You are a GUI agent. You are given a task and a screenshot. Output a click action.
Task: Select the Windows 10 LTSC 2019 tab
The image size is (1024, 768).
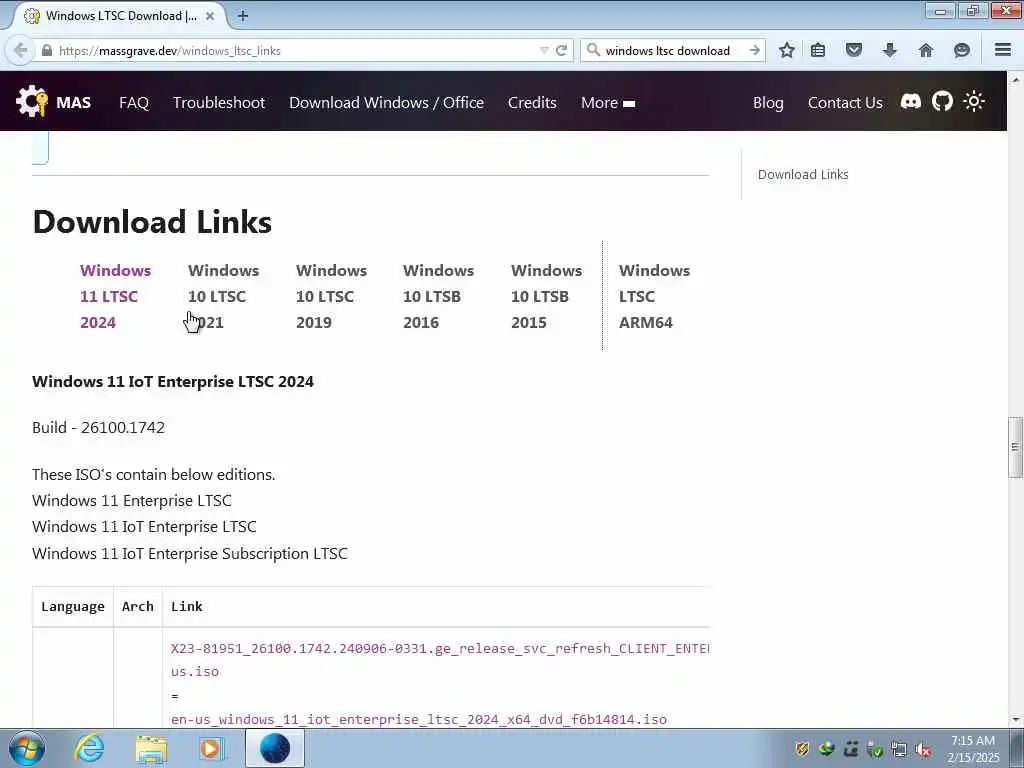pos(331,296)
